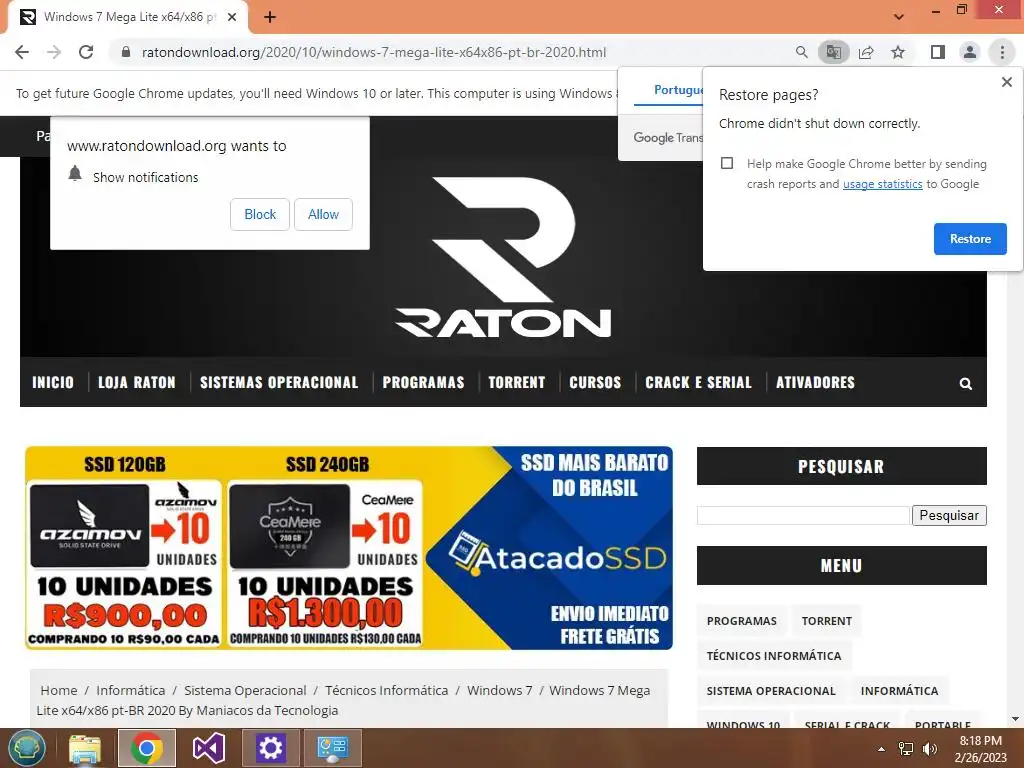Click the browser forward arrow

54,52
